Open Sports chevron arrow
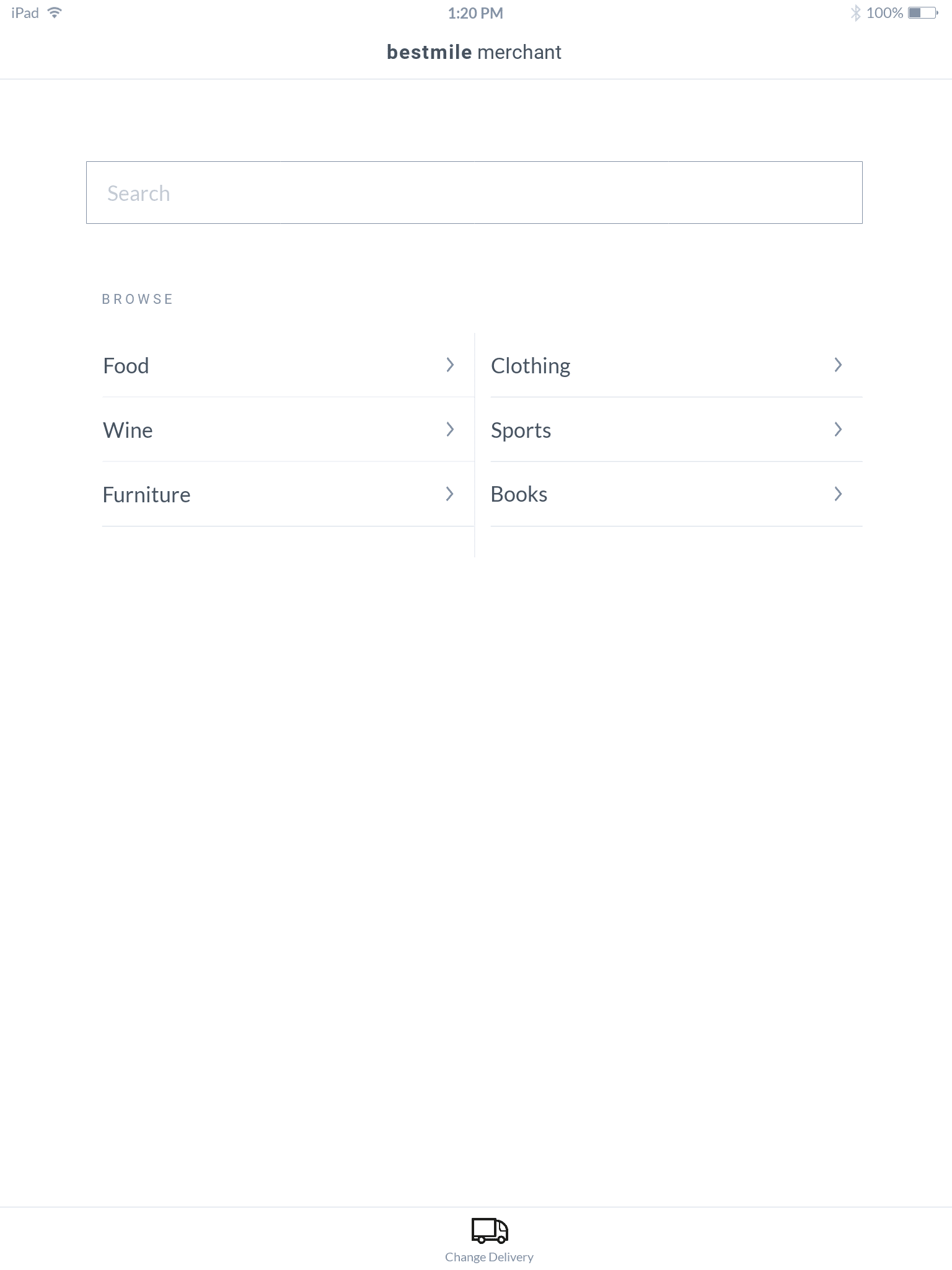952x1270 pixels. click(x=838, y=430)
